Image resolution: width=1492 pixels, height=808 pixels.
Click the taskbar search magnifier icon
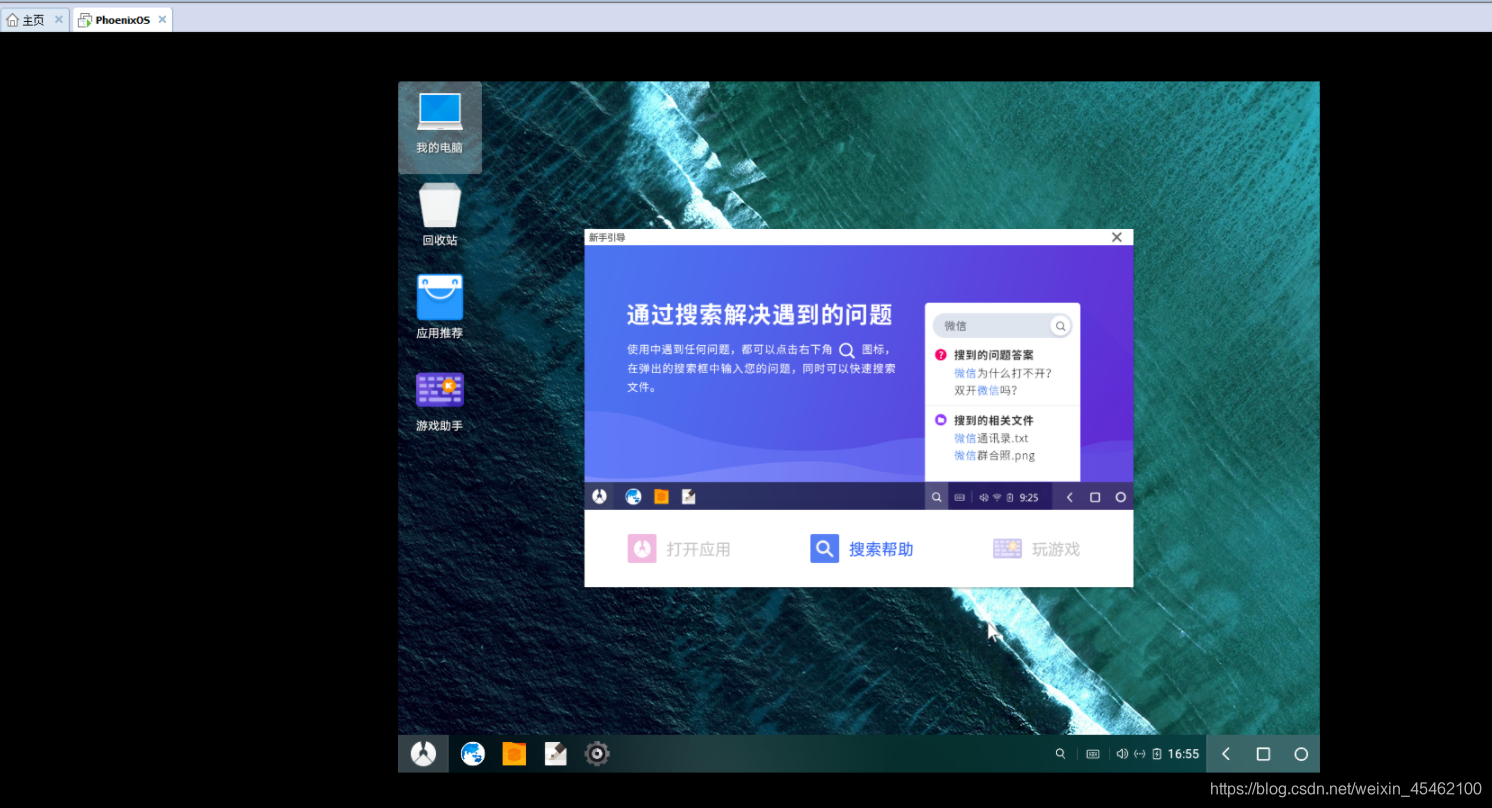click(x=1060, y=754)
